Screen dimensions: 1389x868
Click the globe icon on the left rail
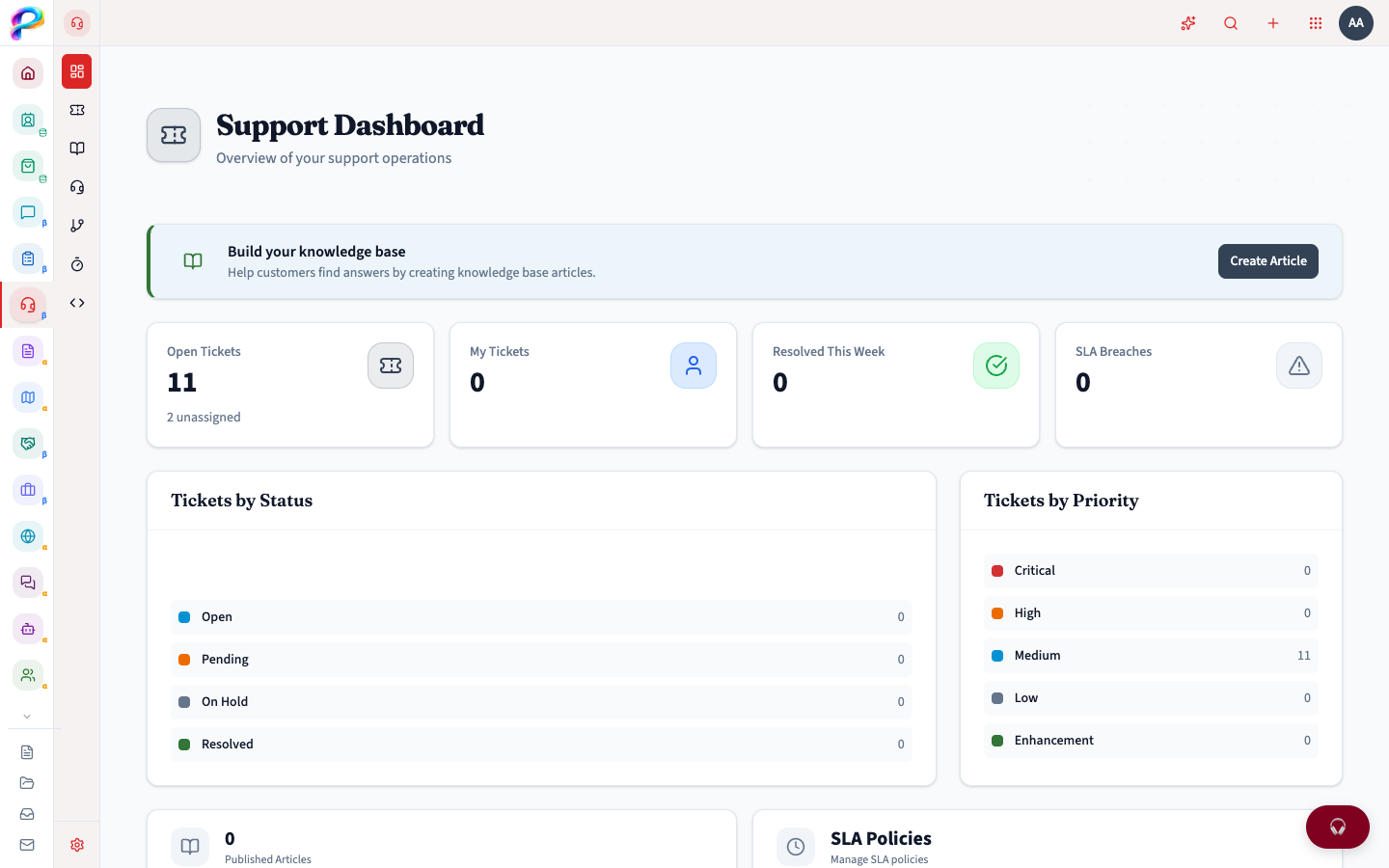coord(27,536)
